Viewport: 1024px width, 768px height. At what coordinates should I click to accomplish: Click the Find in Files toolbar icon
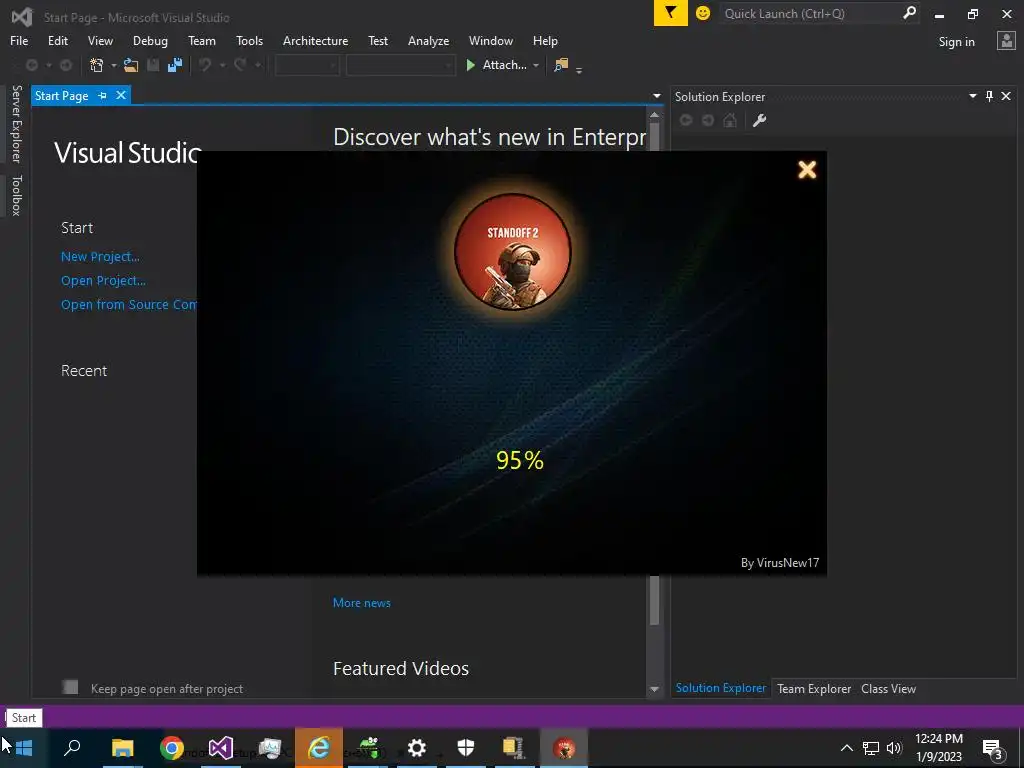tap(561, 65)
